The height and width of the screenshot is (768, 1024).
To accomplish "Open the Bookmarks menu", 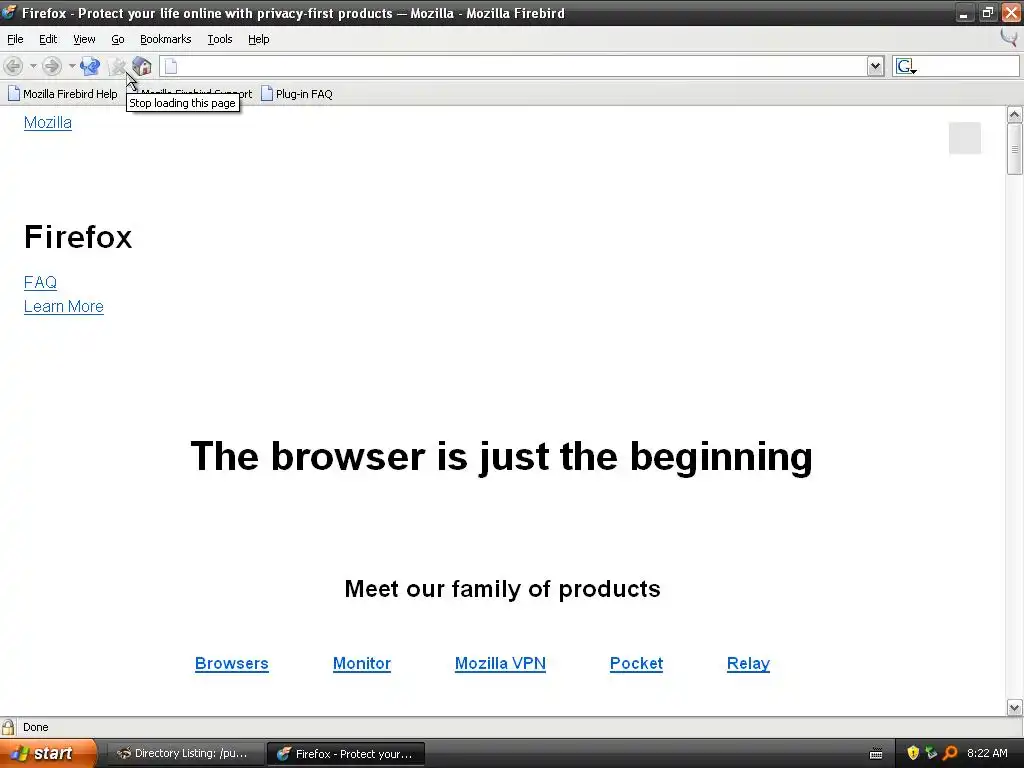I will [x=165, y=39].
